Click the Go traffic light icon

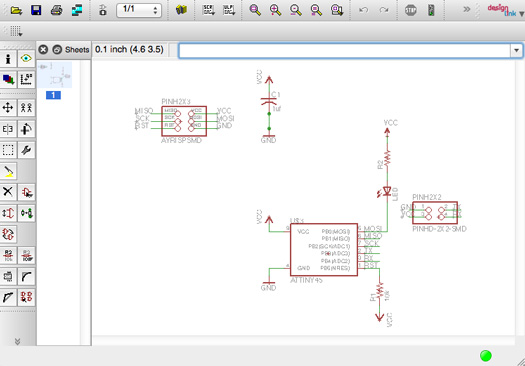tap(431, 10)
